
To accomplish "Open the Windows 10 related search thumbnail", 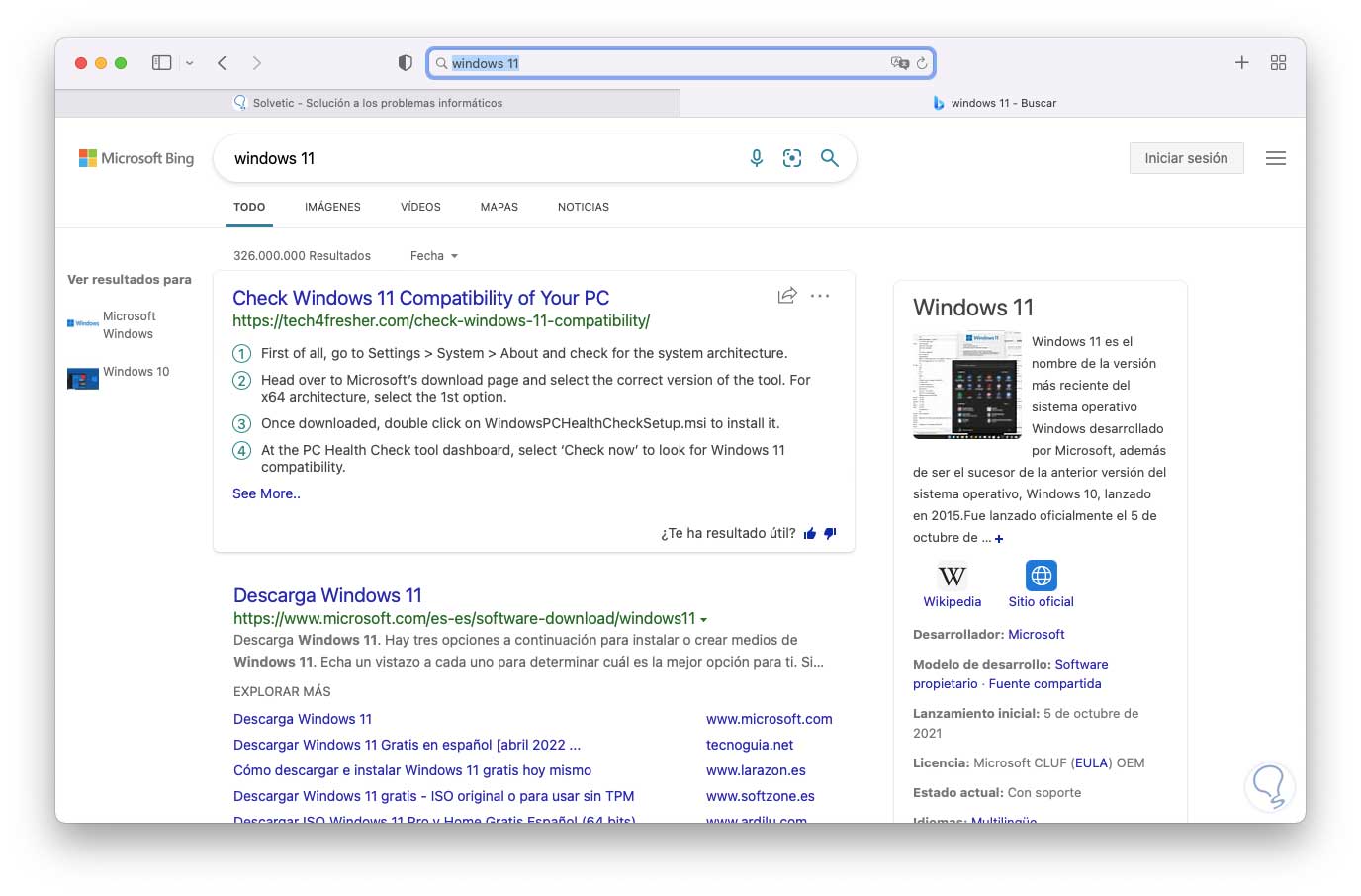I will point(83,379).
